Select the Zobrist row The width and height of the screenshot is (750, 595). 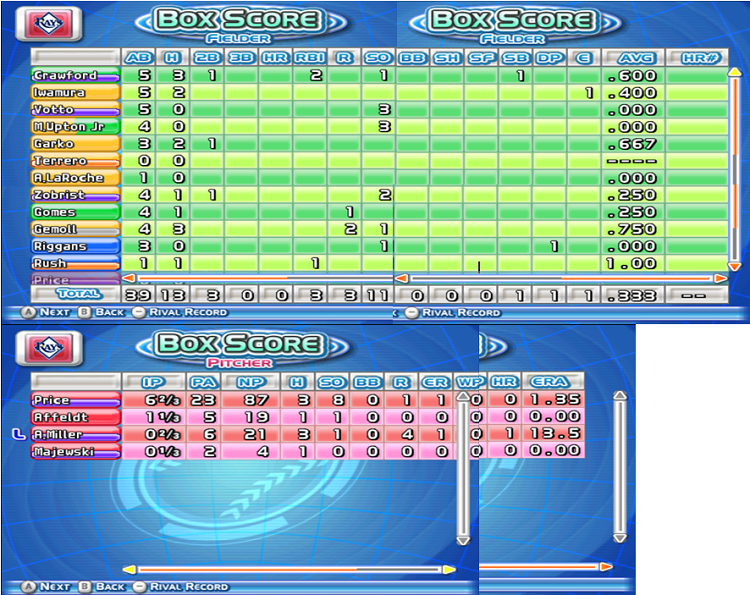pyautogui.click(x=379, y=195)
